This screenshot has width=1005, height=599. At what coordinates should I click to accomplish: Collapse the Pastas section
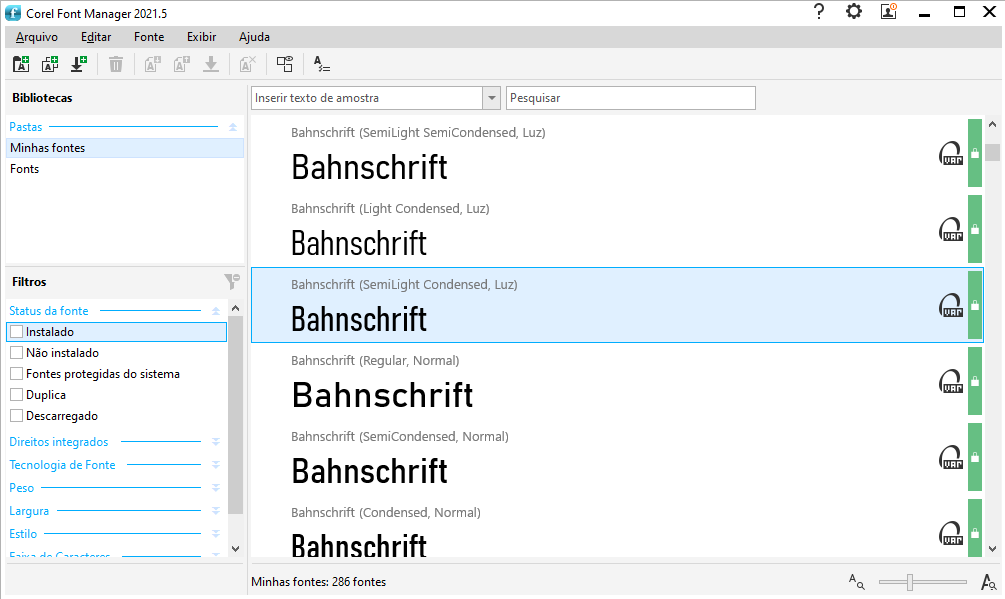(232, 127)
